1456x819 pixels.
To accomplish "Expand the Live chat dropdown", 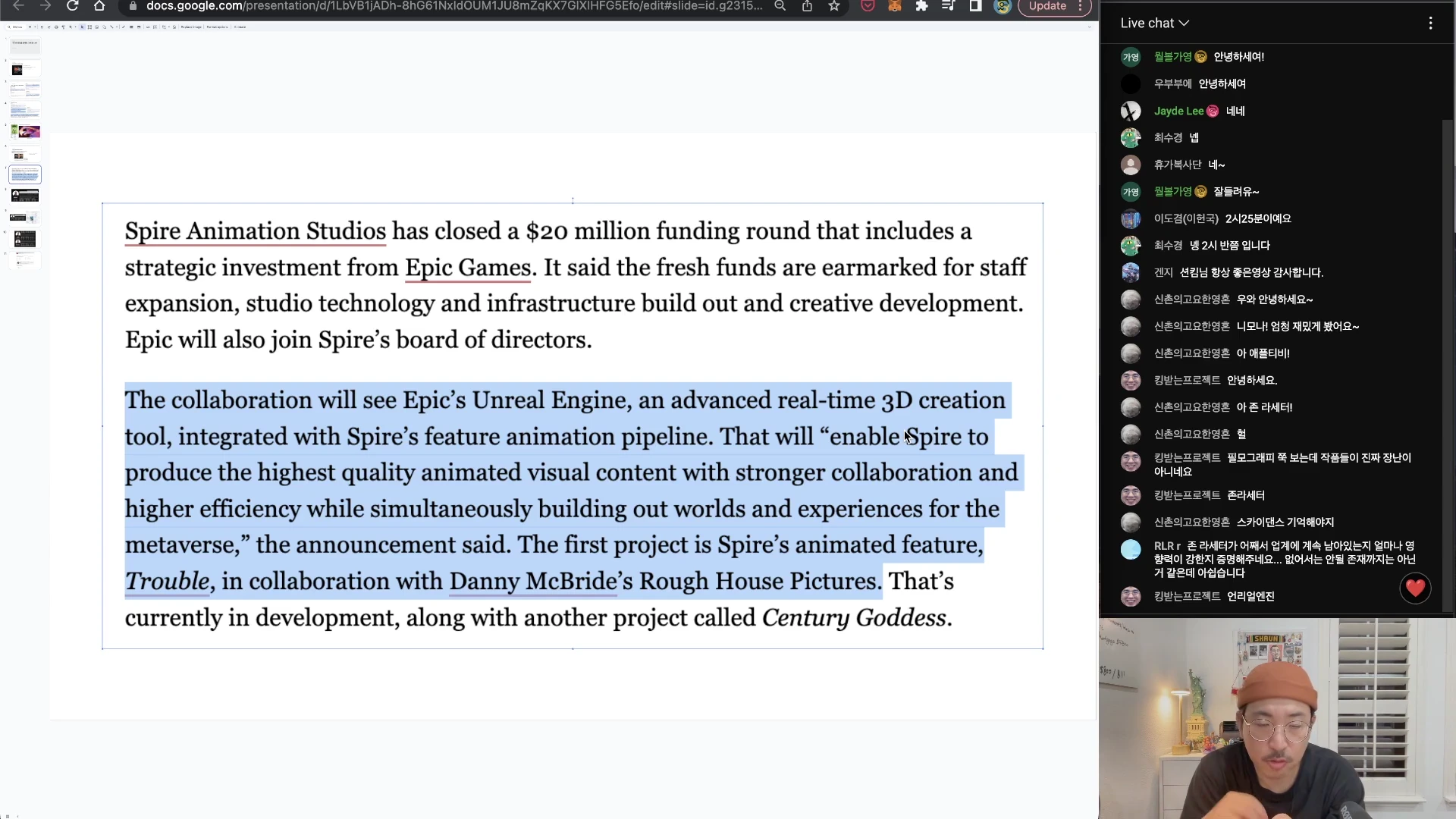I will [x=1154, y=24].
